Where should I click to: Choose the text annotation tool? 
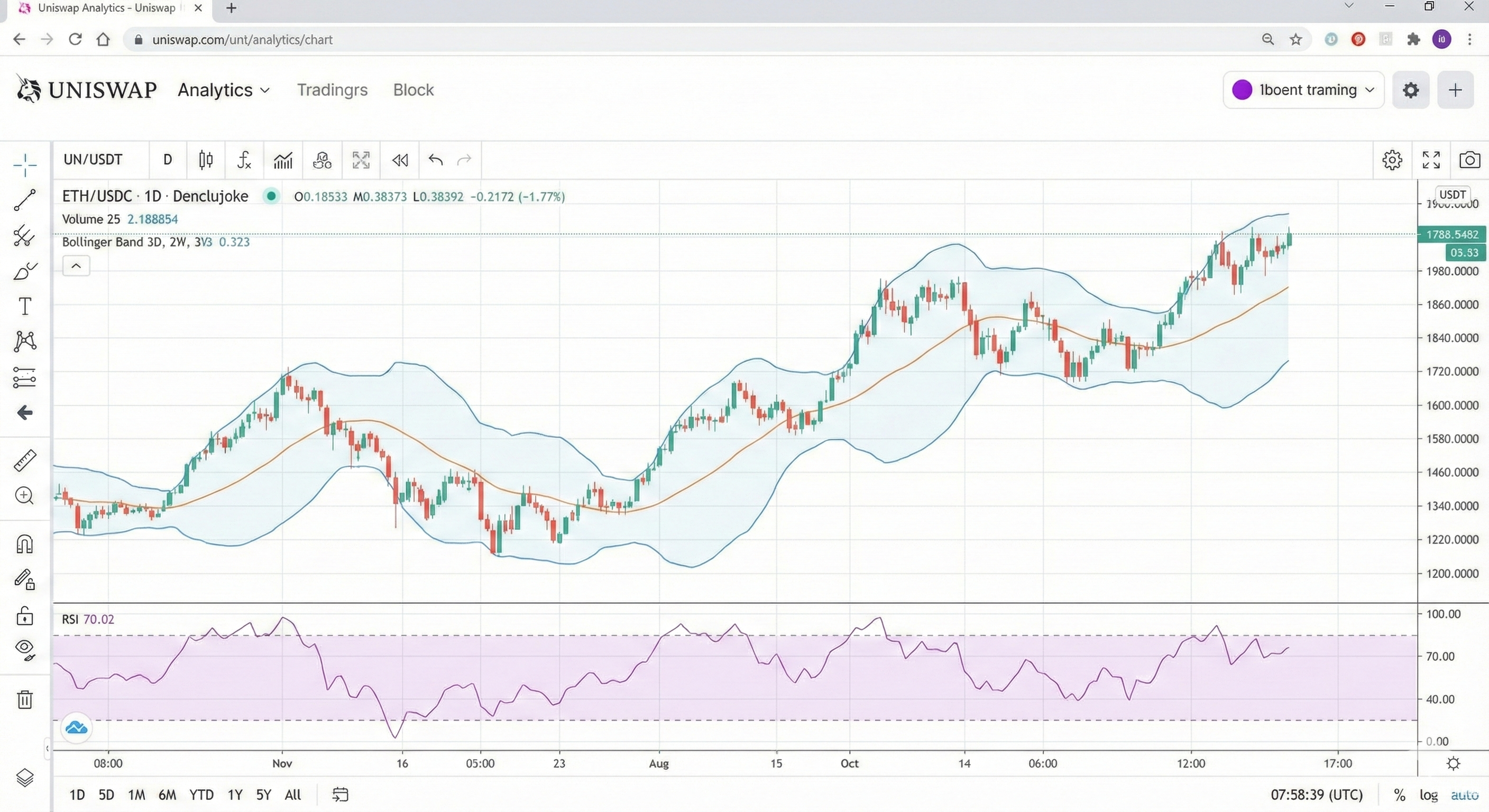24,306
